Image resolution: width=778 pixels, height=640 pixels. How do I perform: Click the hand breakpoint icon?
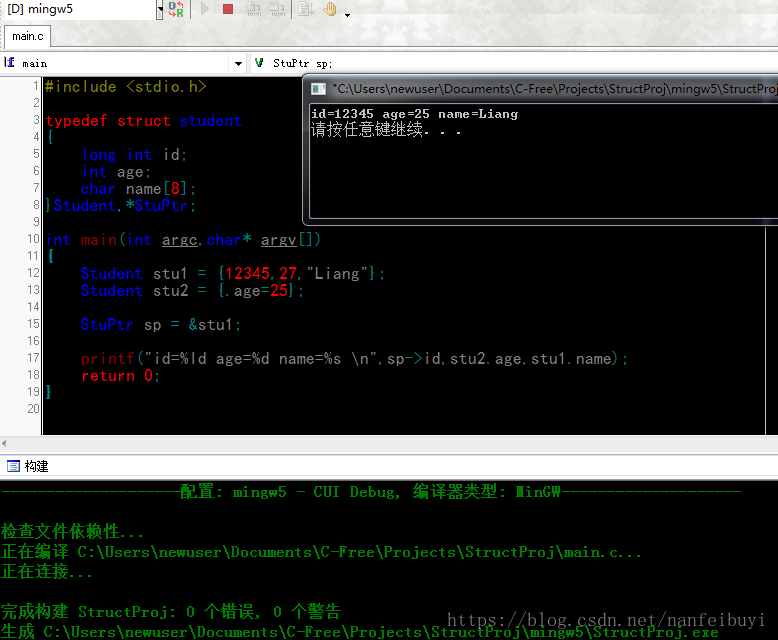point(330,9)
